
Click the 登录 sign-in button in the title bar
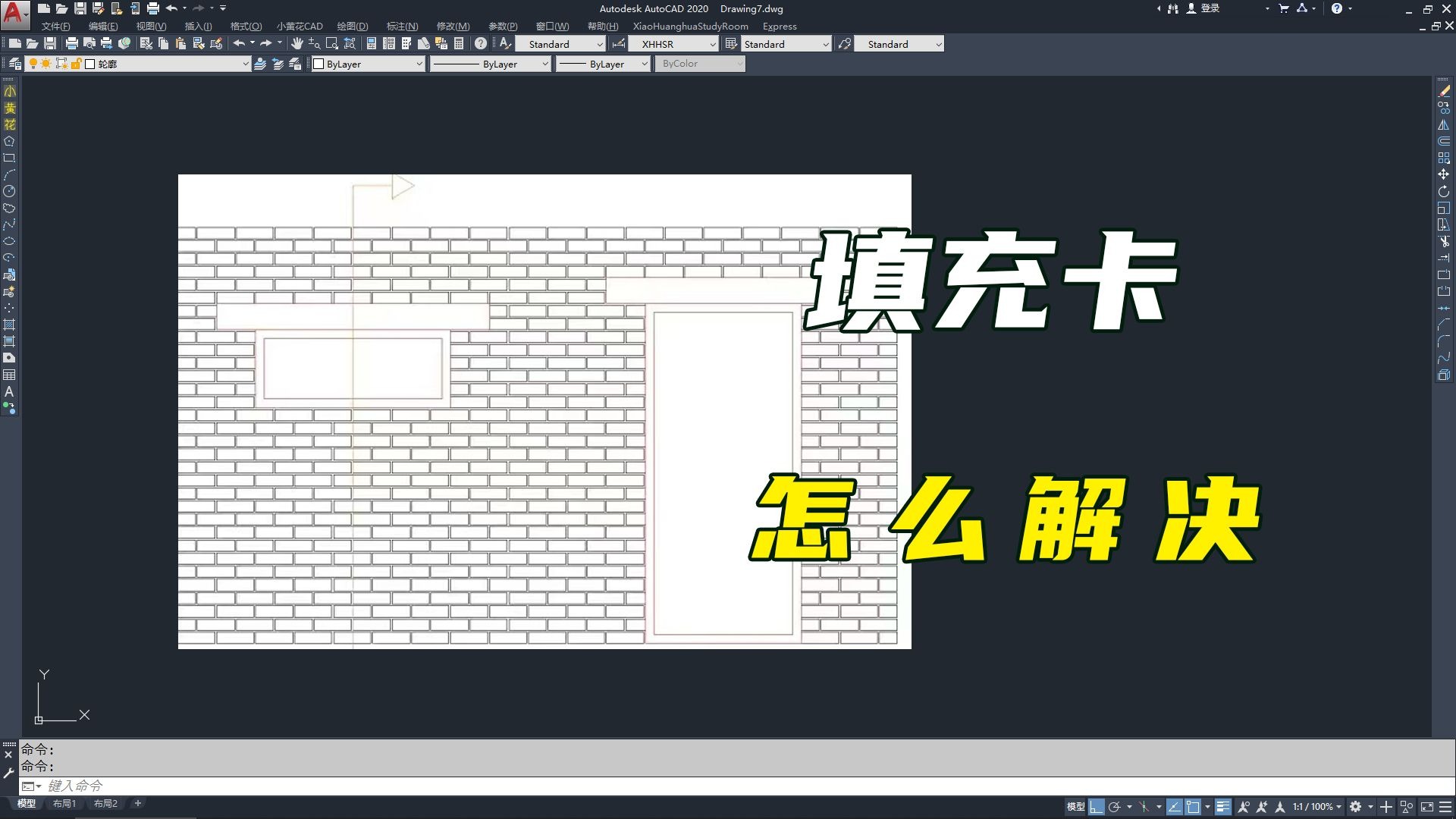pyautogui.click(x=1209, y=8)
